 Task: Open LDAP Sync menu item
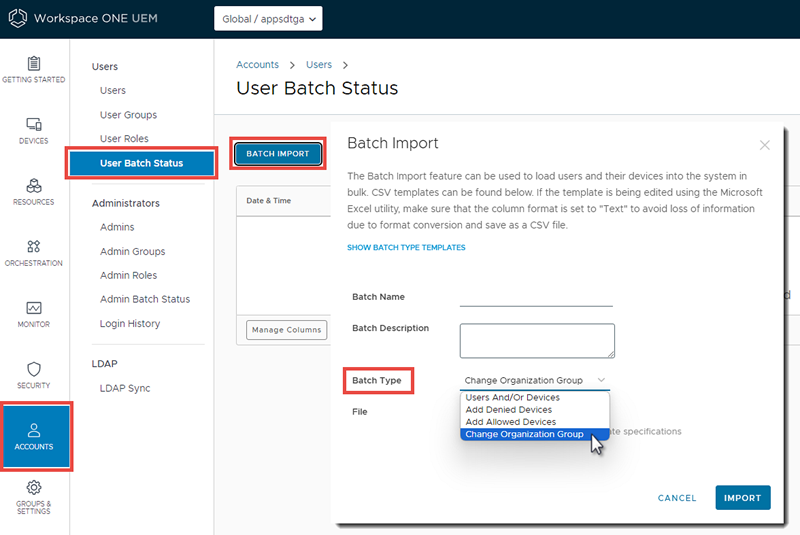tap(125, 389)
